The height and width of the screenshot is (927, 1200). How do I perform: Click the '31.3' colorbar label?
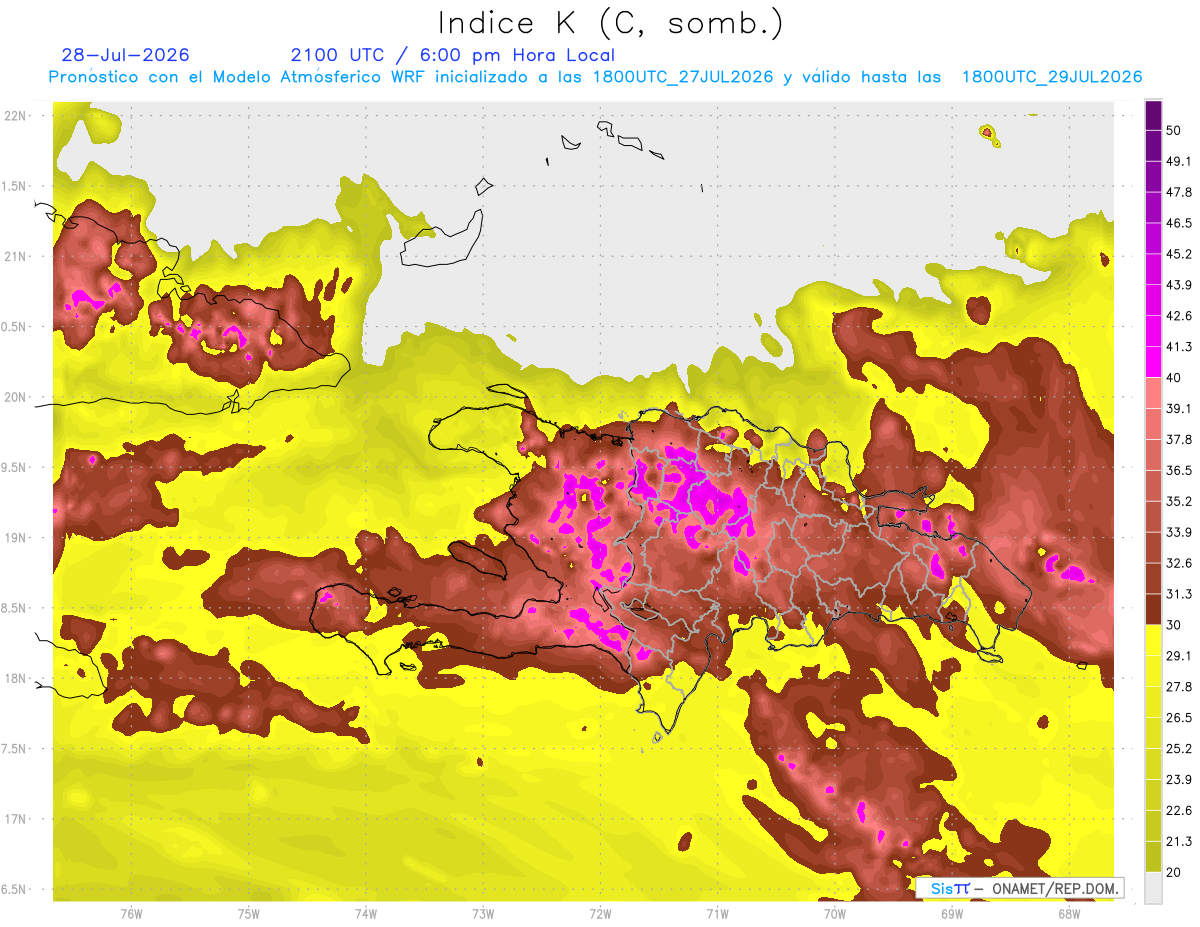tap(1179, 594)
